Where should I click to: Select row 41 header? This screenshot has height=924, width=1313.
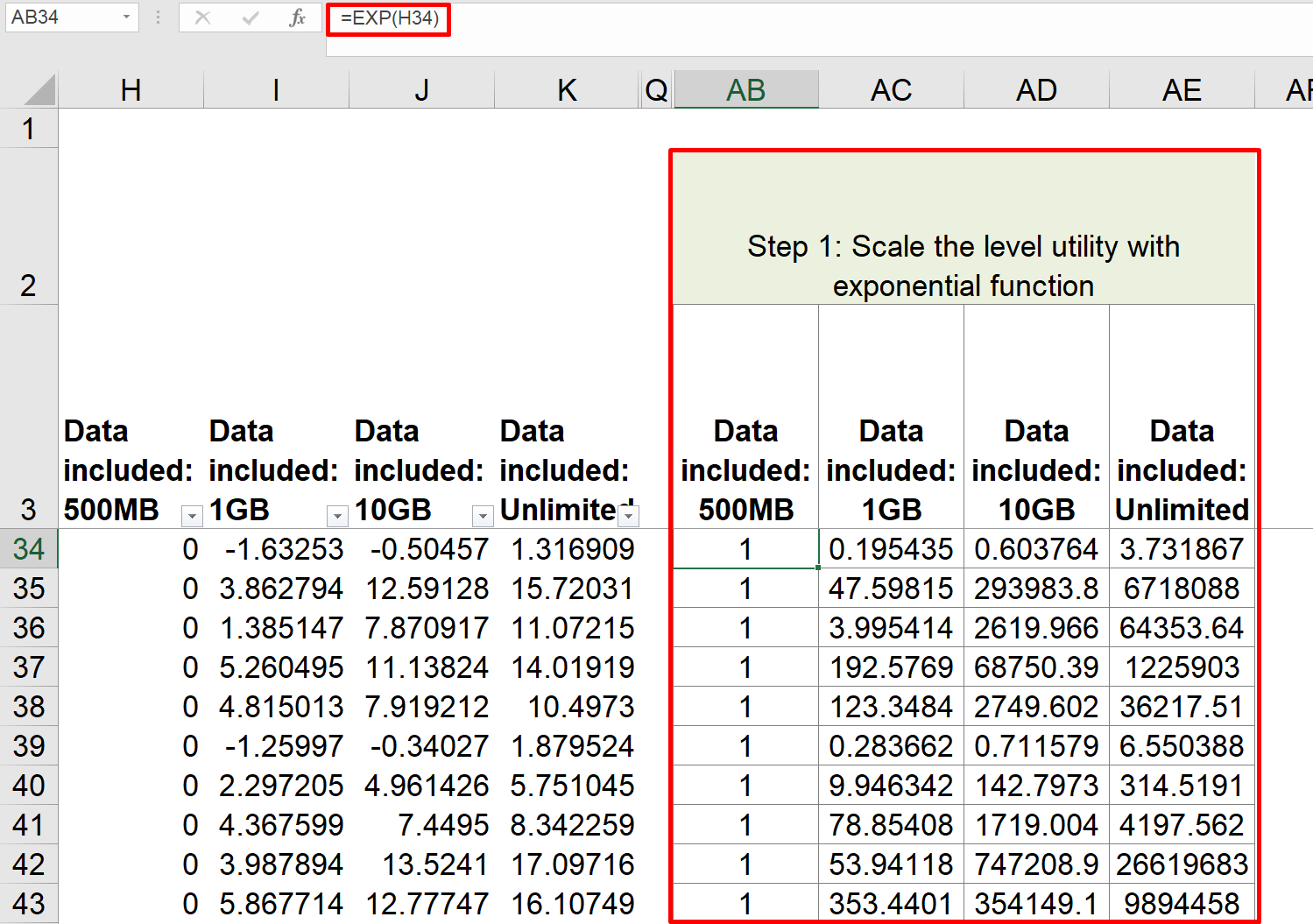pos(29,825)
